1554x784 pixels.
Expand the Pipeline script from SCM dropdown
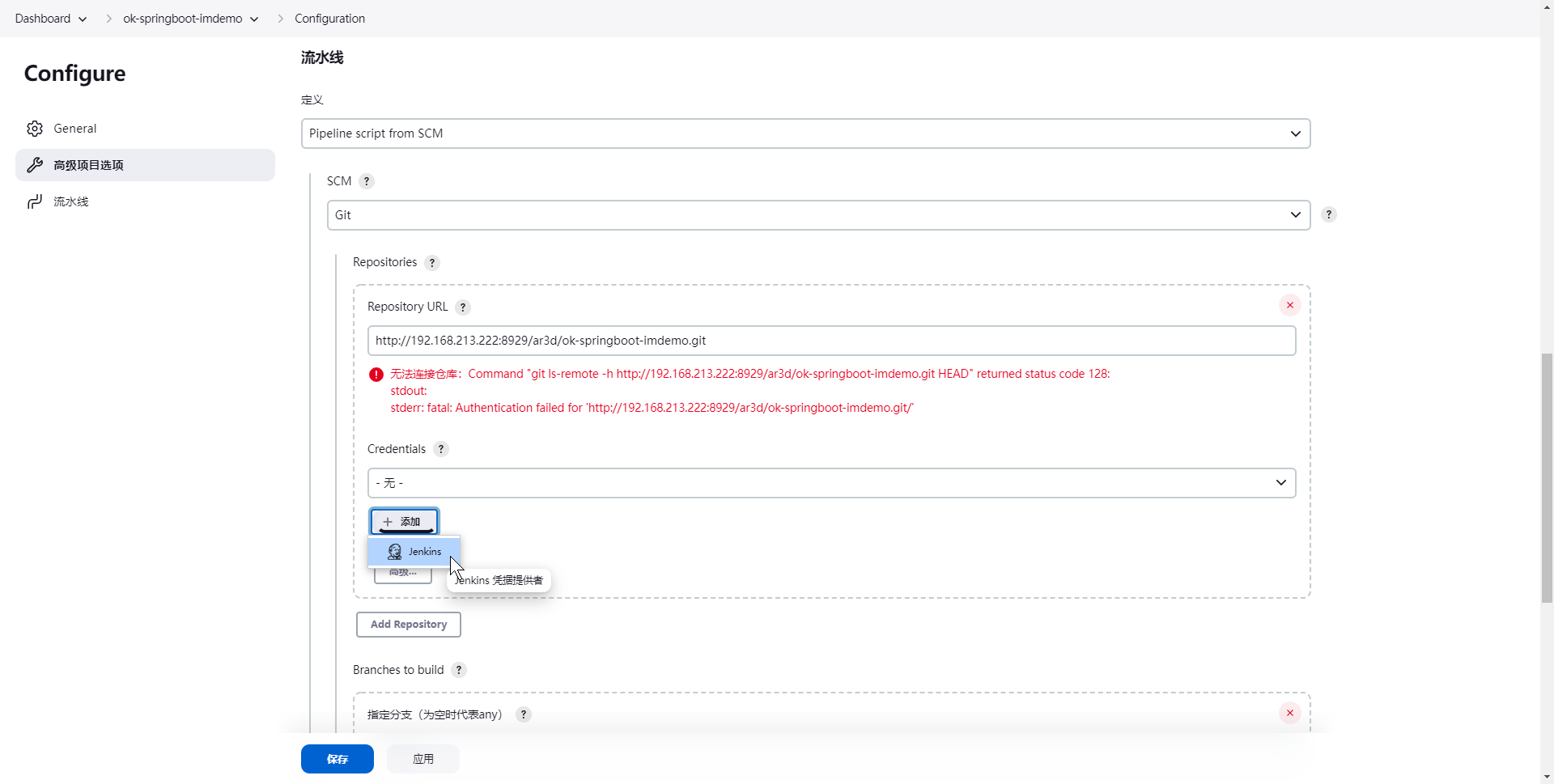coord(805,133)
